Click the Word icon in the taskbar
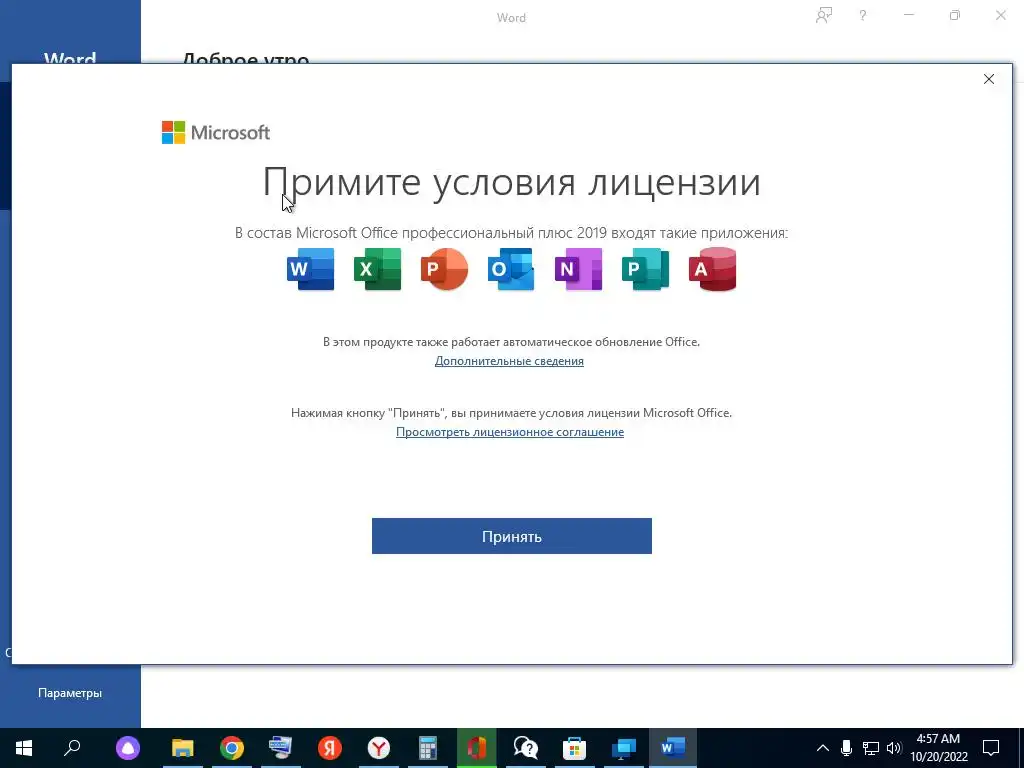The height and width of the screenshot is (768, 1024). tap(673, 748)
